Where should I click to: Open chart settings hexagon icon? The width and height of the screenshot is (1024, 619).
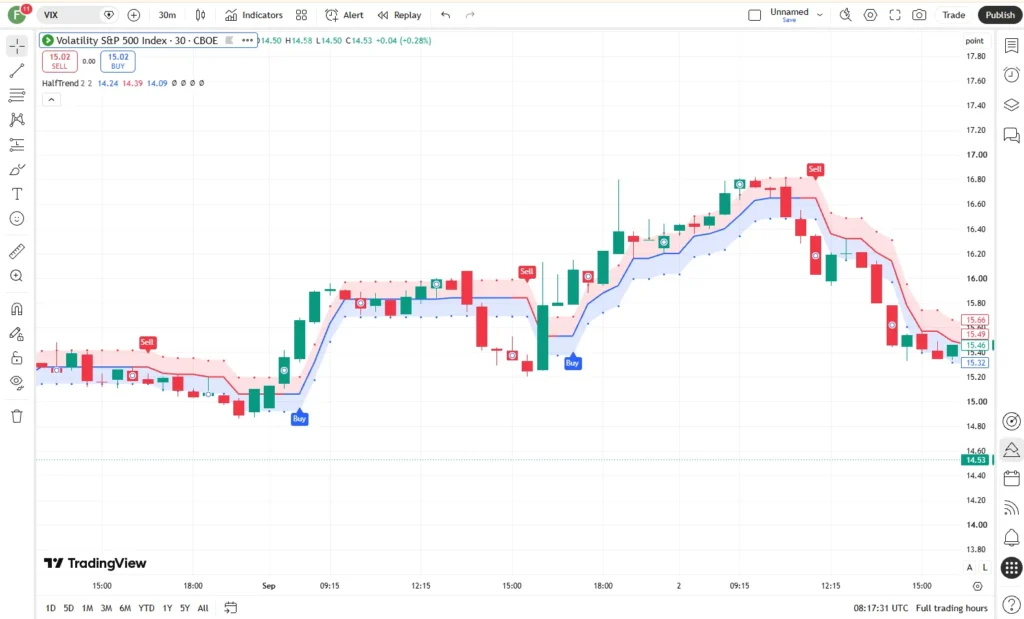pyautogui.click(x=871, y=15)
